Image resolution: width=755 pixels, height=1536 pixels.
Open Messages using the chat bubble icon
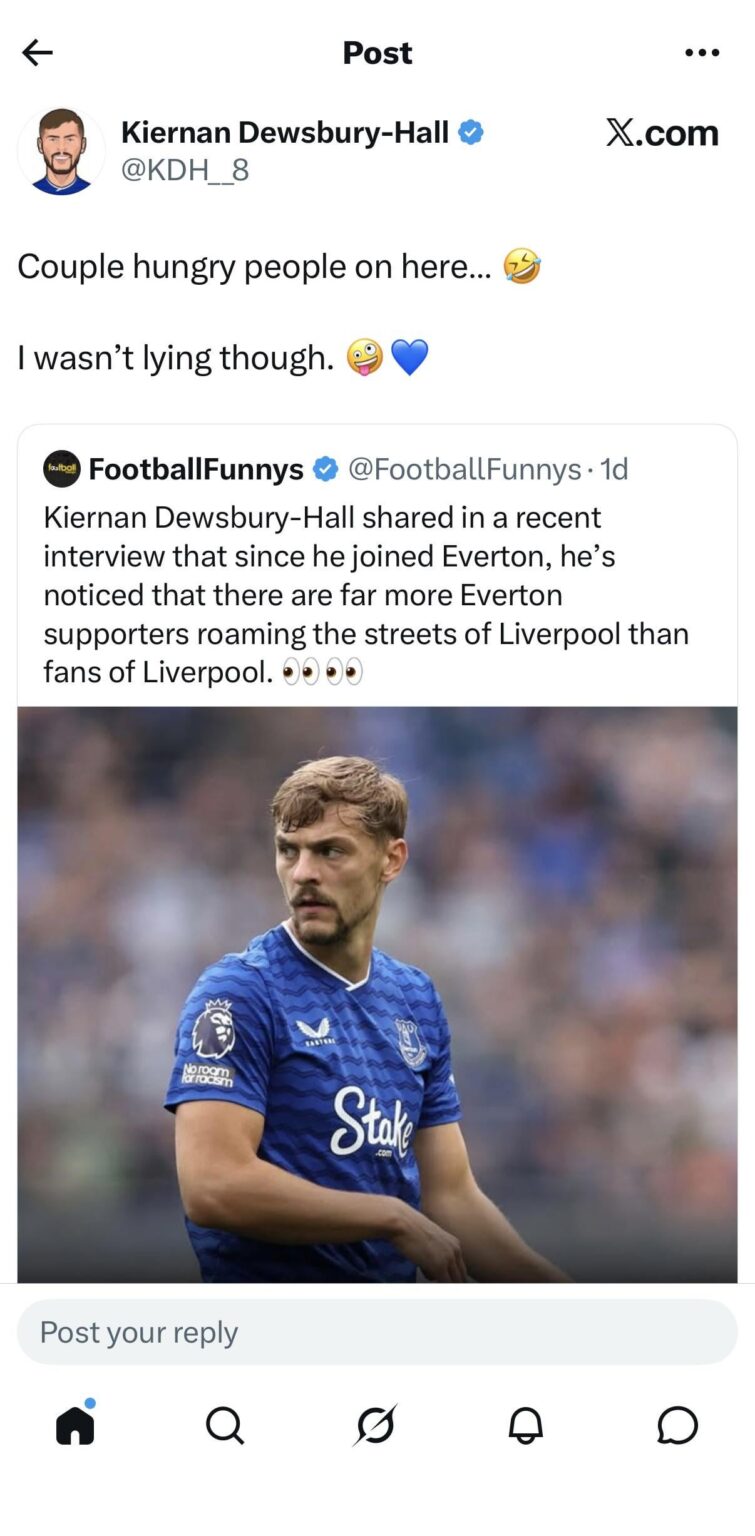click(x=679, y=1425)
